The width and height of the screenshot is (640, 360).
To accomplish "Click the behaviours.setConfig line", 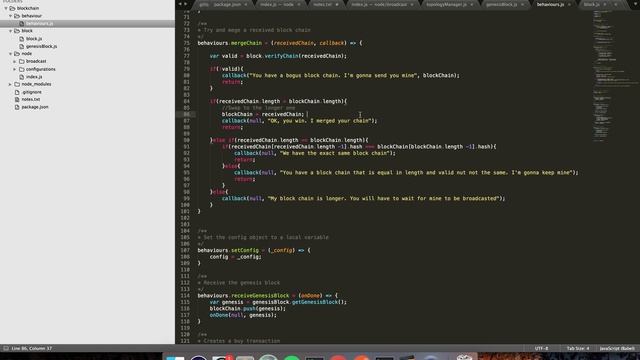I will pyautogui.click(x=254, y=250).
